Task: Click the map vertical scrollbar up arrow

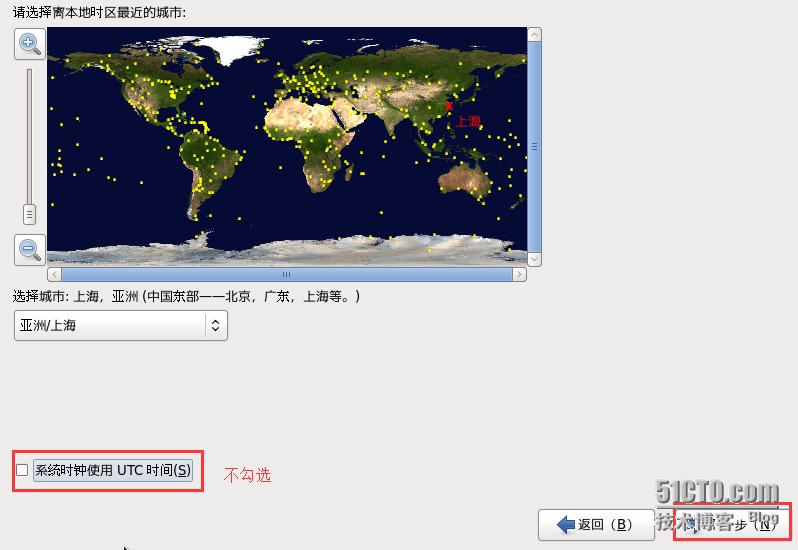Action: click(x=534, y=34)
